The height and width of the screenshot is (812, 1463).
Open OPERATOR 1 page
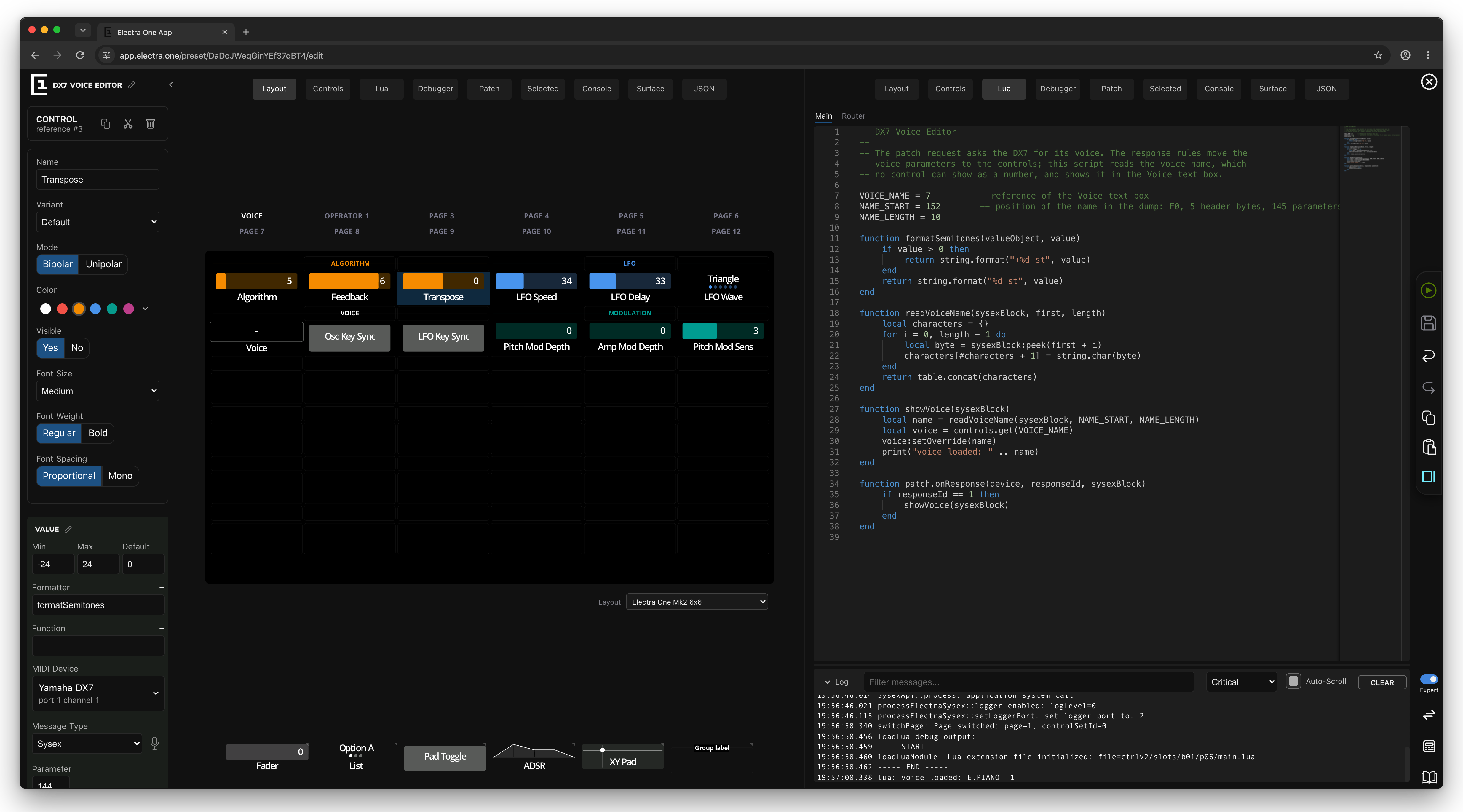click(346, 216)
